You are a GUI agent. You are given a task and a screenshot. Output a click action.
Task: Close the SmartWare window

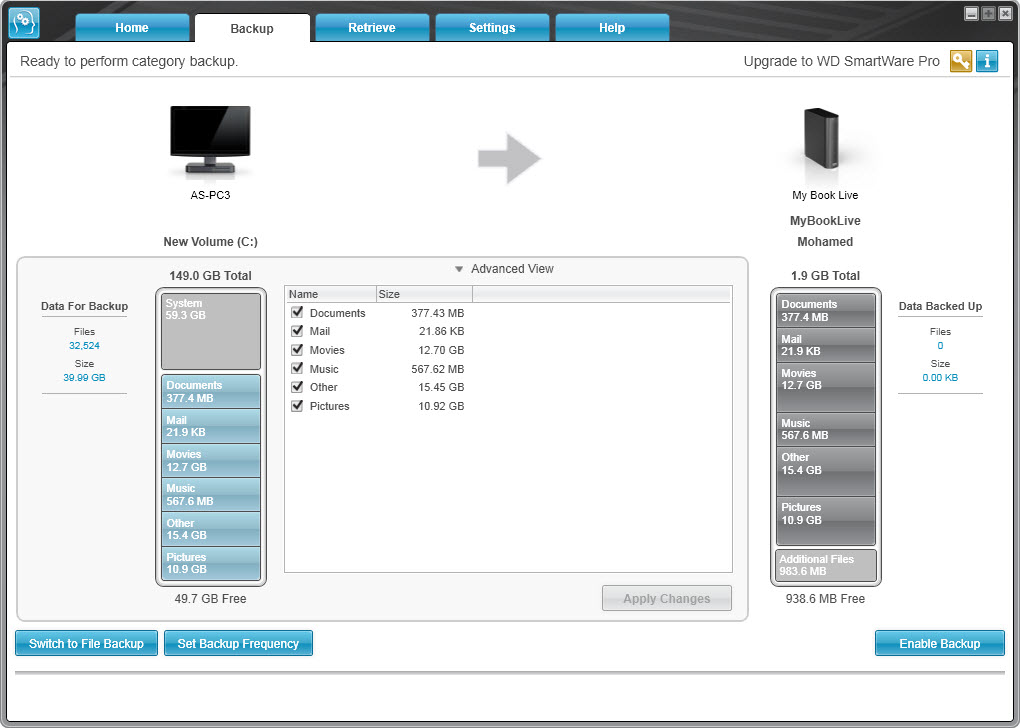click(x=1005, y=14)
